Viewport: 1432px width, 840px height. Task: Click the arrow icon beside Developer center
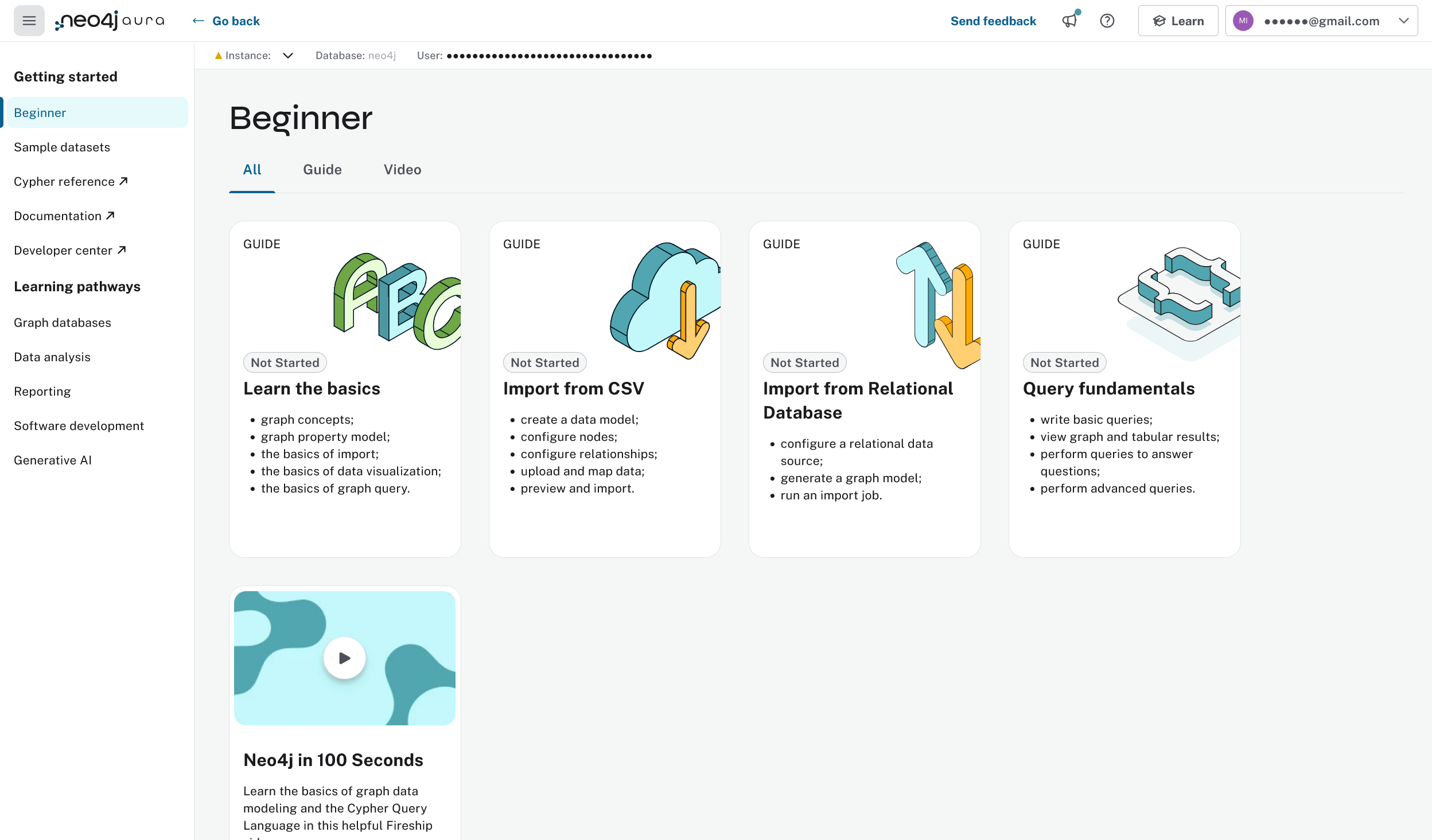click(121, 250)
